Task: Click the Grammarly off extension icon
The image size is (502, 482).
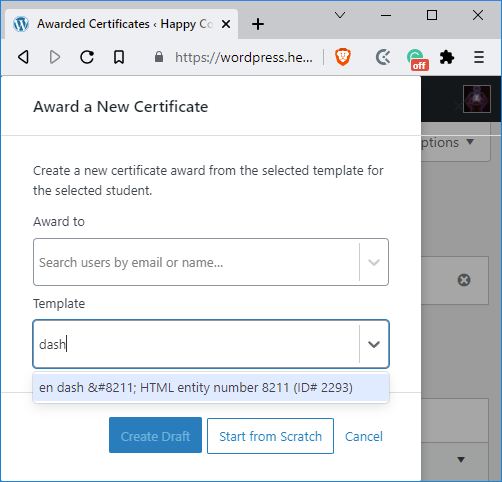Action: [417, 59]
